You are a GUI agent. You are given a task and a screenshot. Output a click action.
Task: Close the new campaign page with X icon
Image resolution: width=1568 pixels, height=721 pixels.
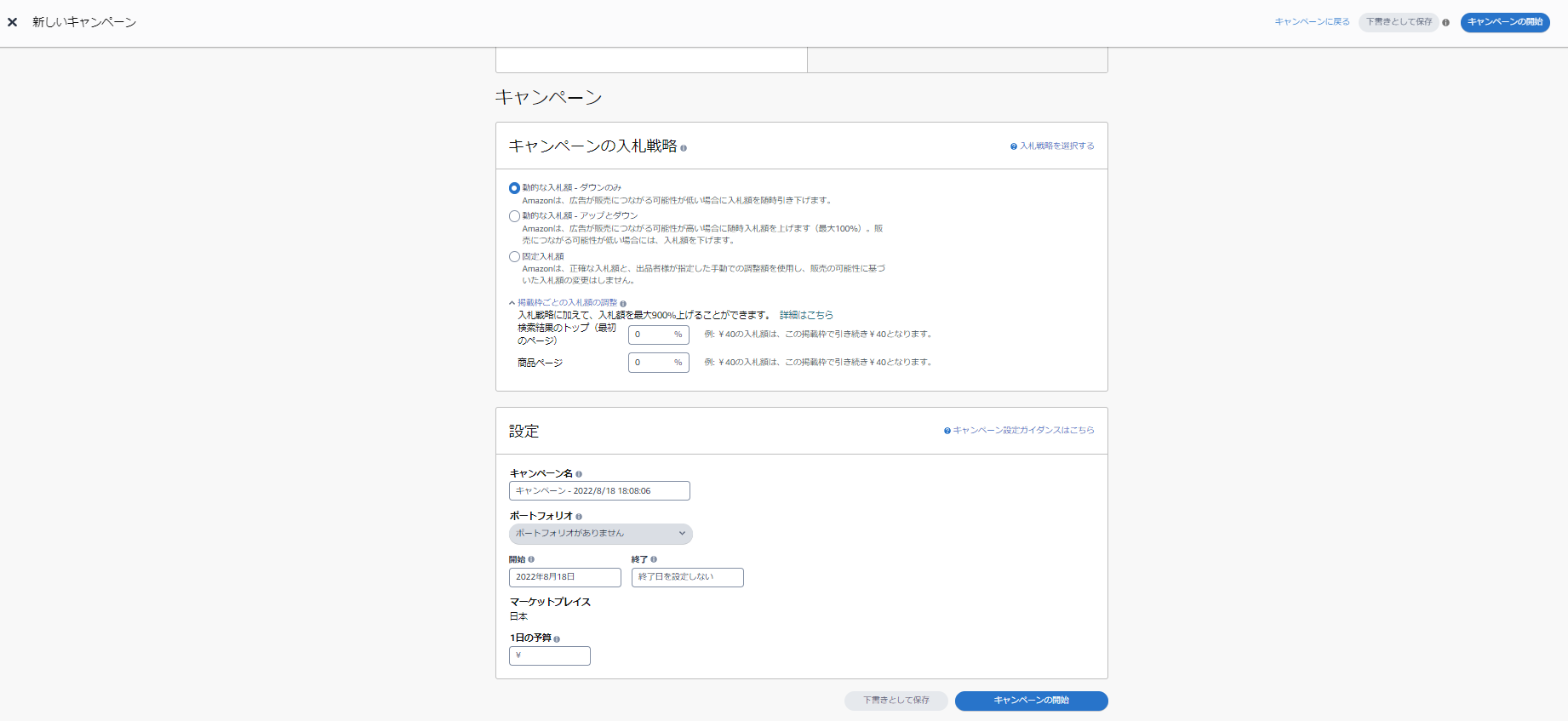click(12, 22)
